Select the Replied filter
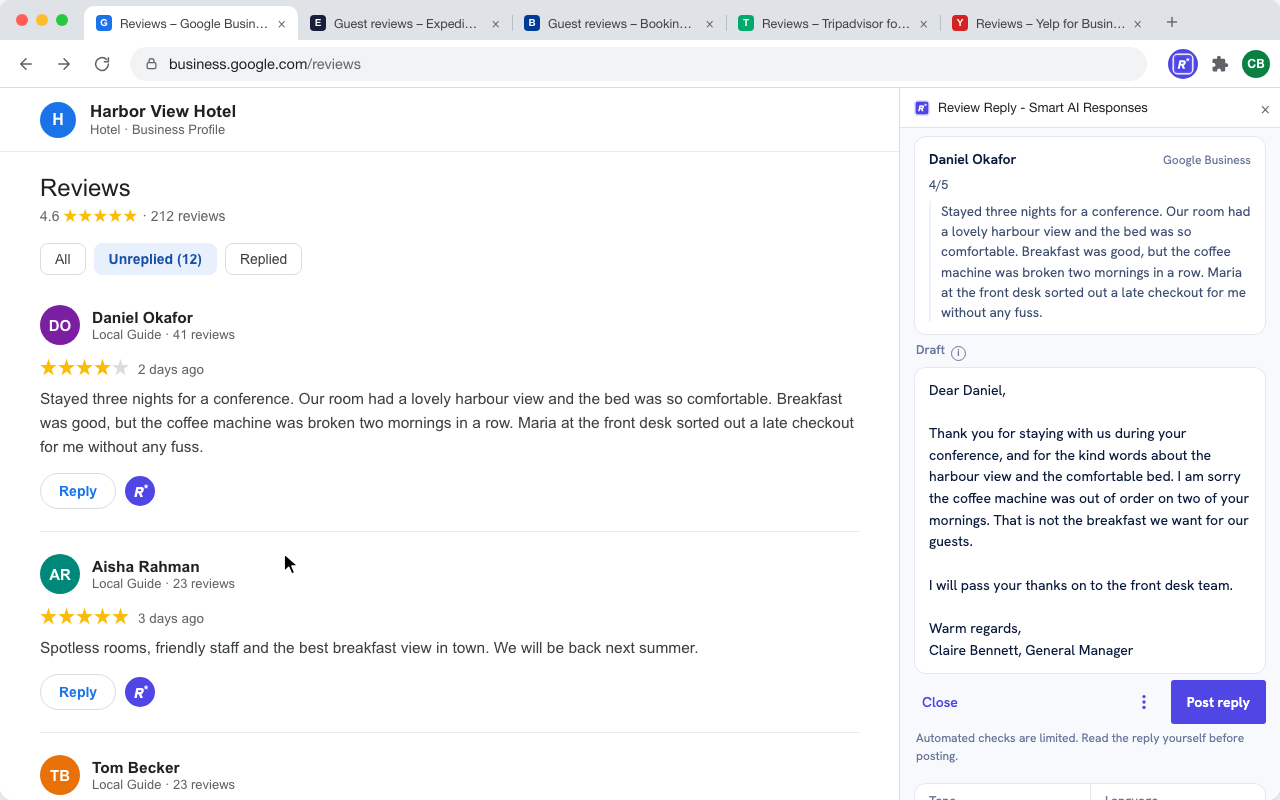Viewport: 1280px width, 800px height. 263,259
